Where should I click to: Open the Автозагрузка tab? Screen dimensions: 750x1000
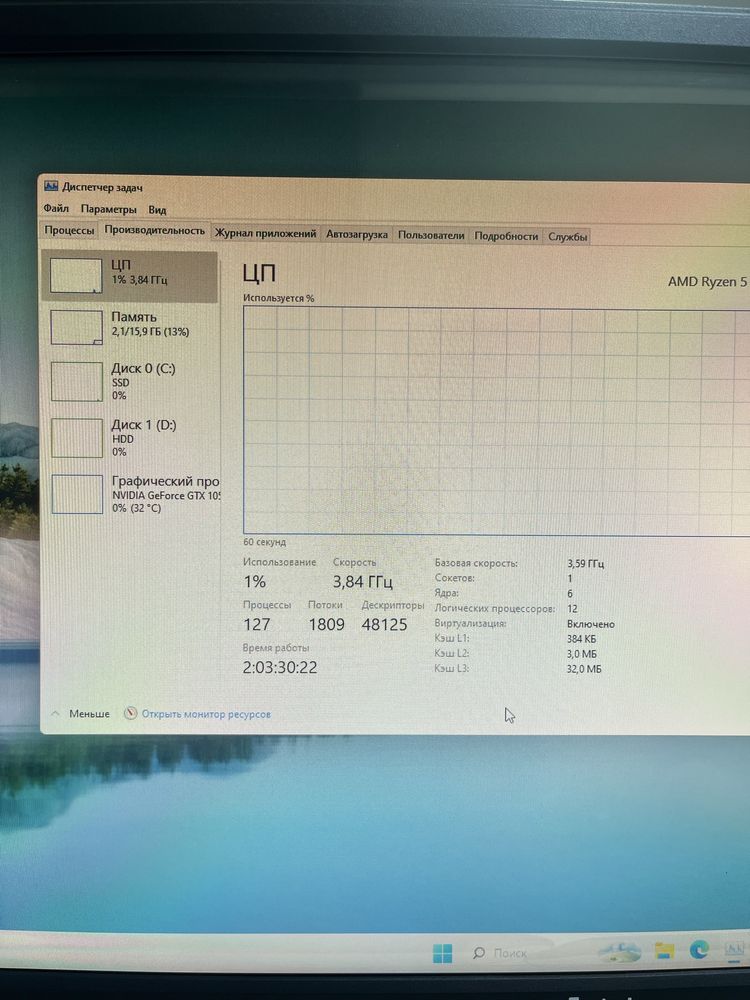(x=357, y=234)
